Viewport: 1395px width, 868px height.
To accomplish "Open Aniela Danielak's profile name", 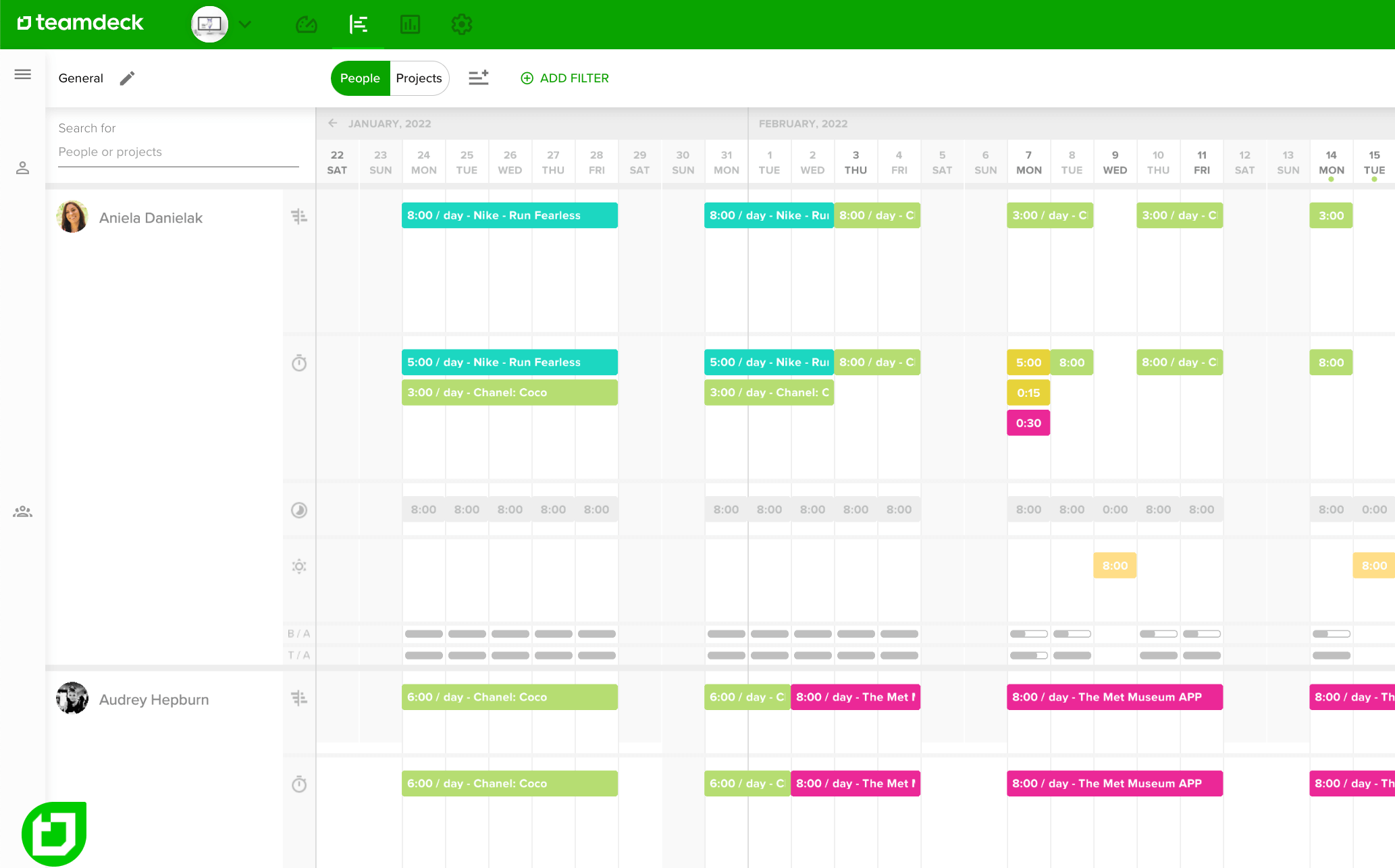I will [151, 218].
